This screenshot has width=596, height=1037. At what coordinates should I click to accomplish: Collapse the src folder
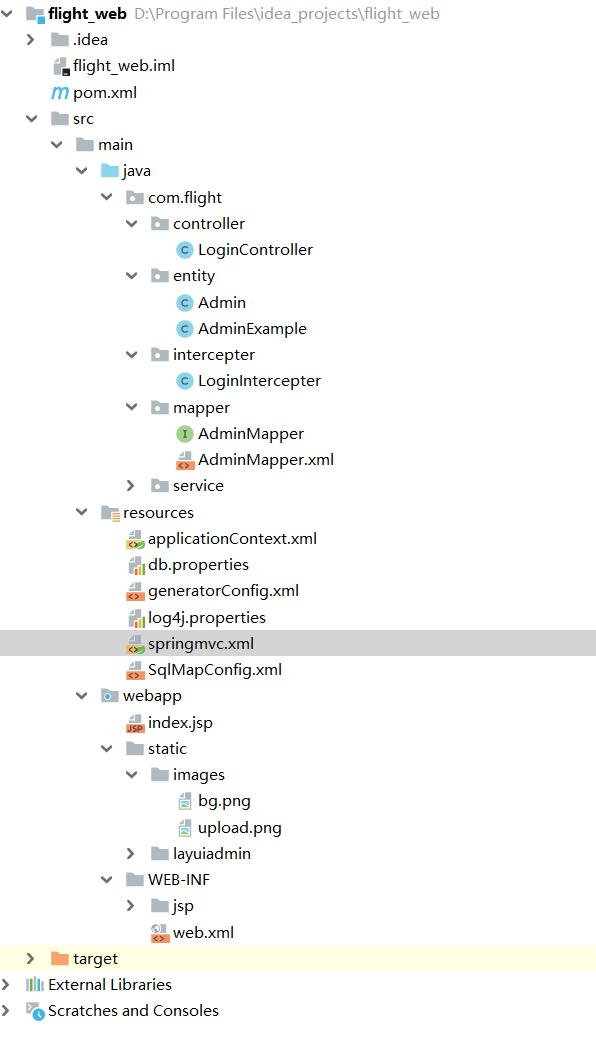32,118
